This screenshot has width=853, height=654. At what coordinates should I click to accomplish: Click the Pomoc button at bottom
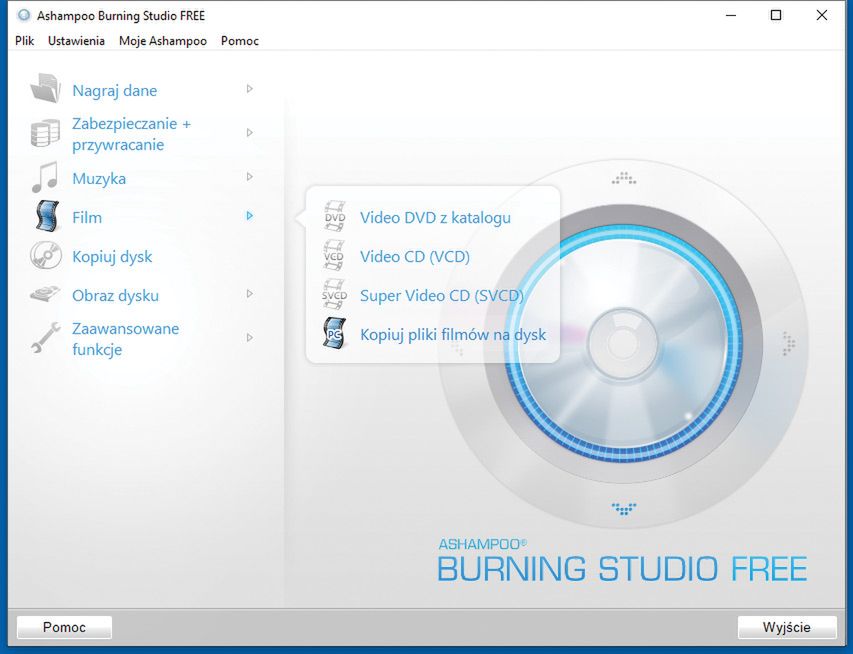pyautogui.click(x=64, y=627)
